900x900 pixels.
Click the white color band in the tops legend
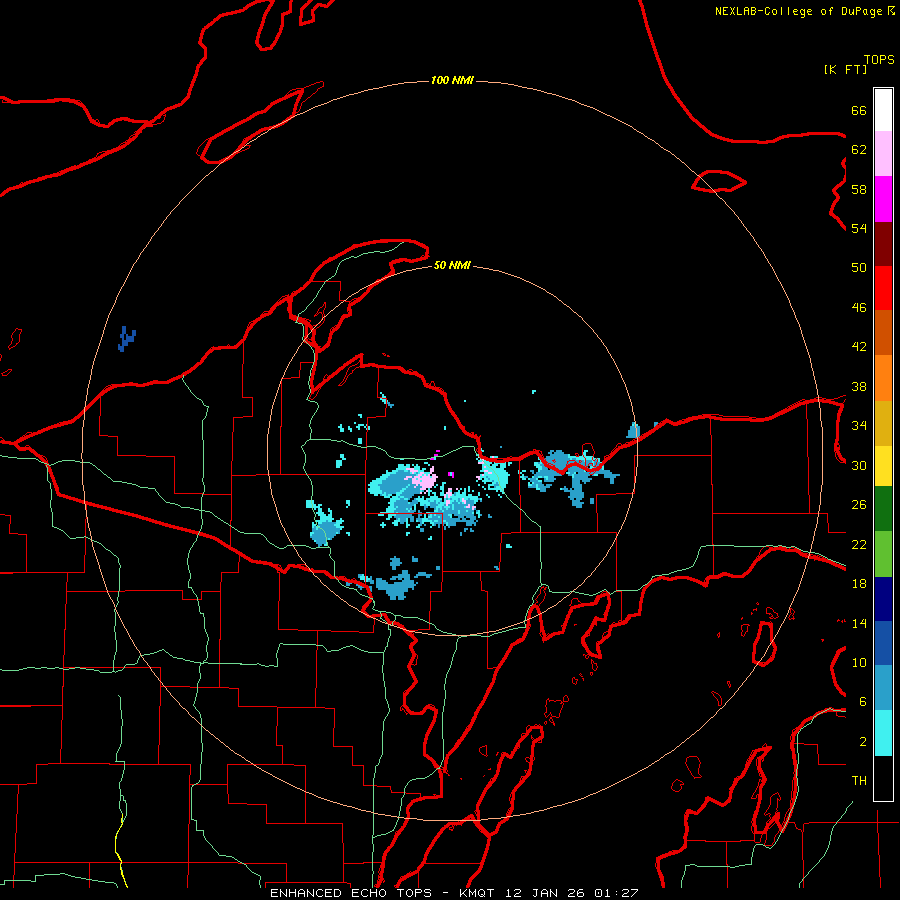(x=883, y=110)
